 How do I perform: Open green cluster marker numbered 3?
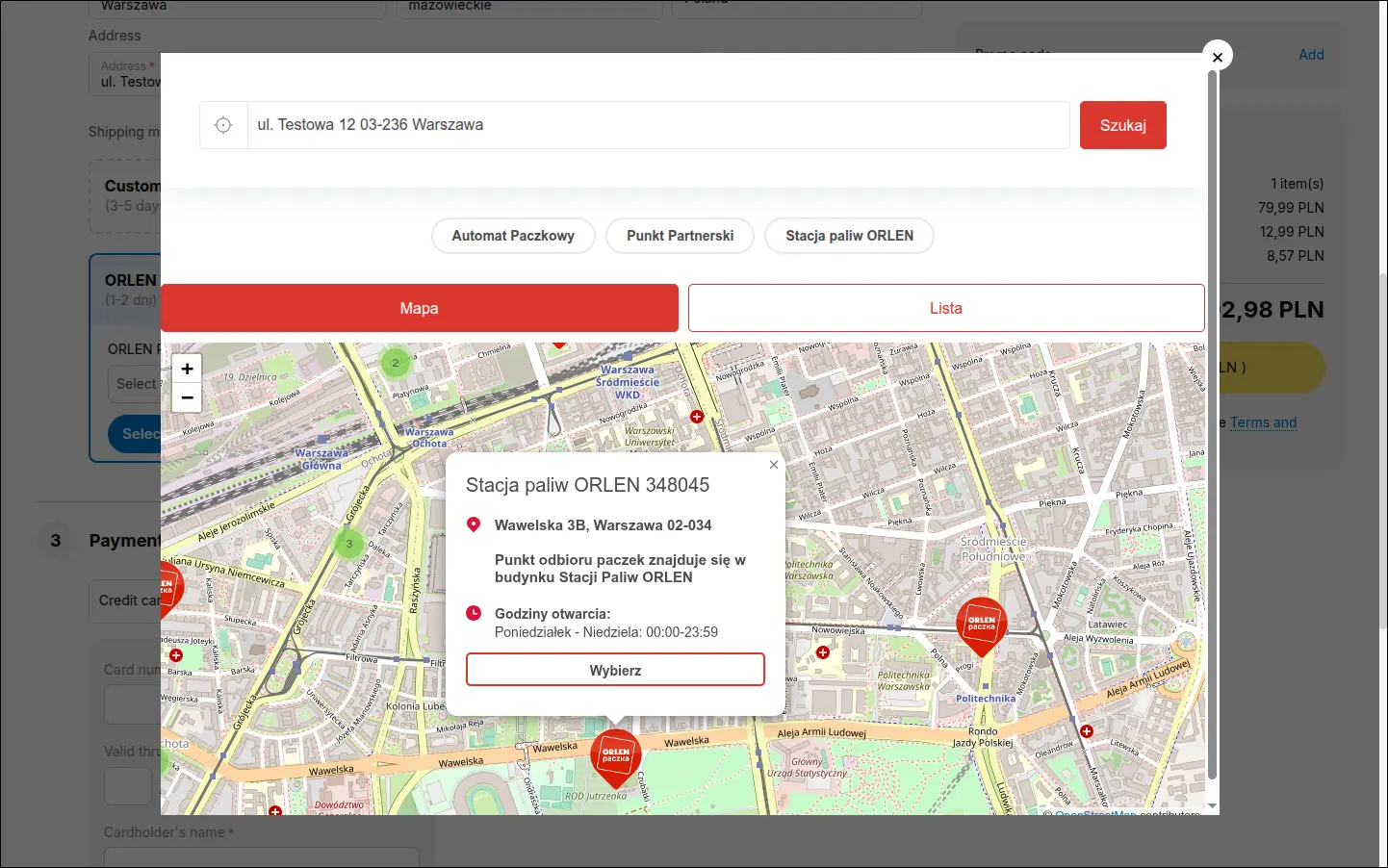coord(349,544)
